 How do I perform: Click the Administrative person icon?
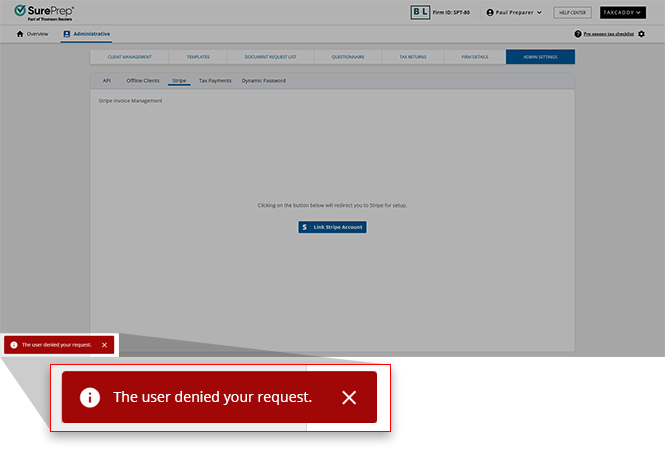67,34
